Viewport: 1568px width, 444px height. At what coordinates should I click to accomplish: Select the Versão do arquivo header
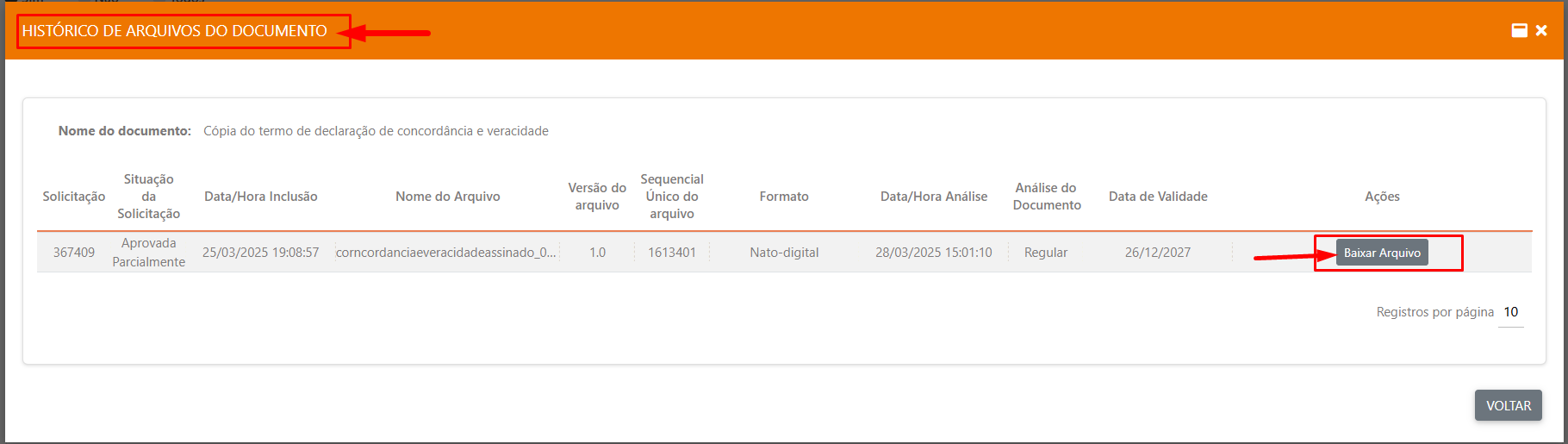(597, 197)
